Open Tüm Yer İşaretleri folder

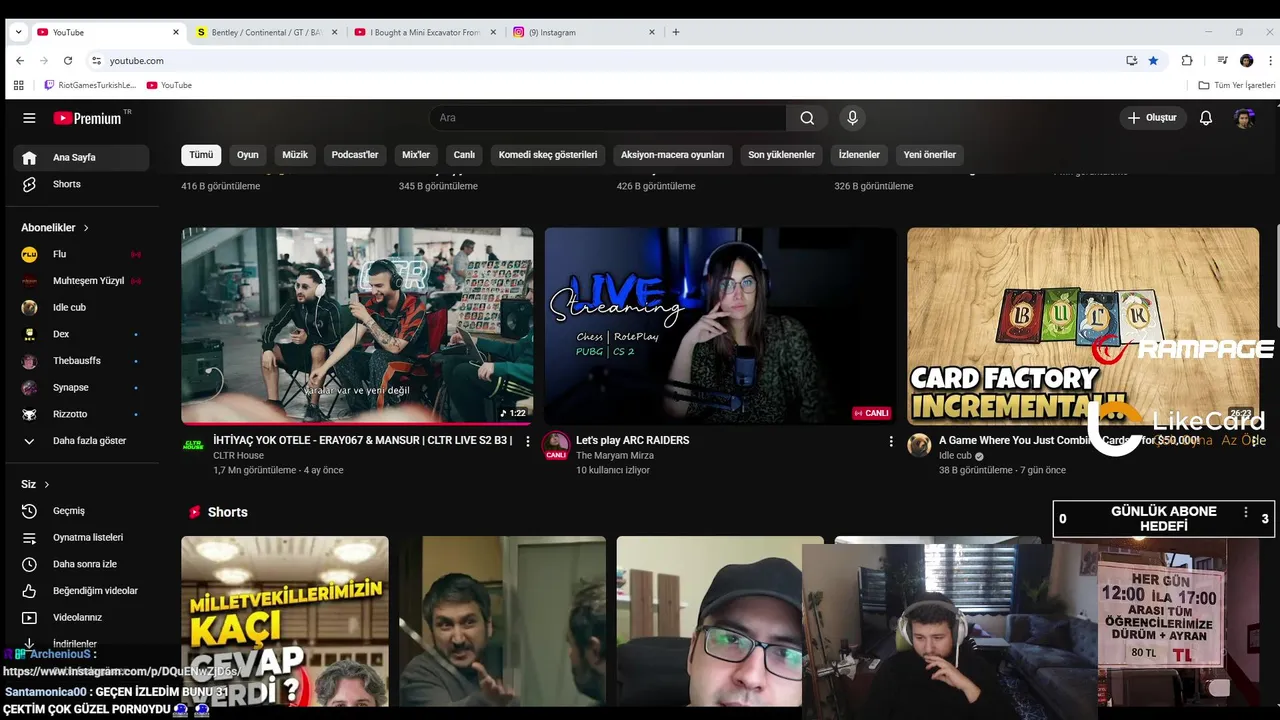click(1237, 85)
